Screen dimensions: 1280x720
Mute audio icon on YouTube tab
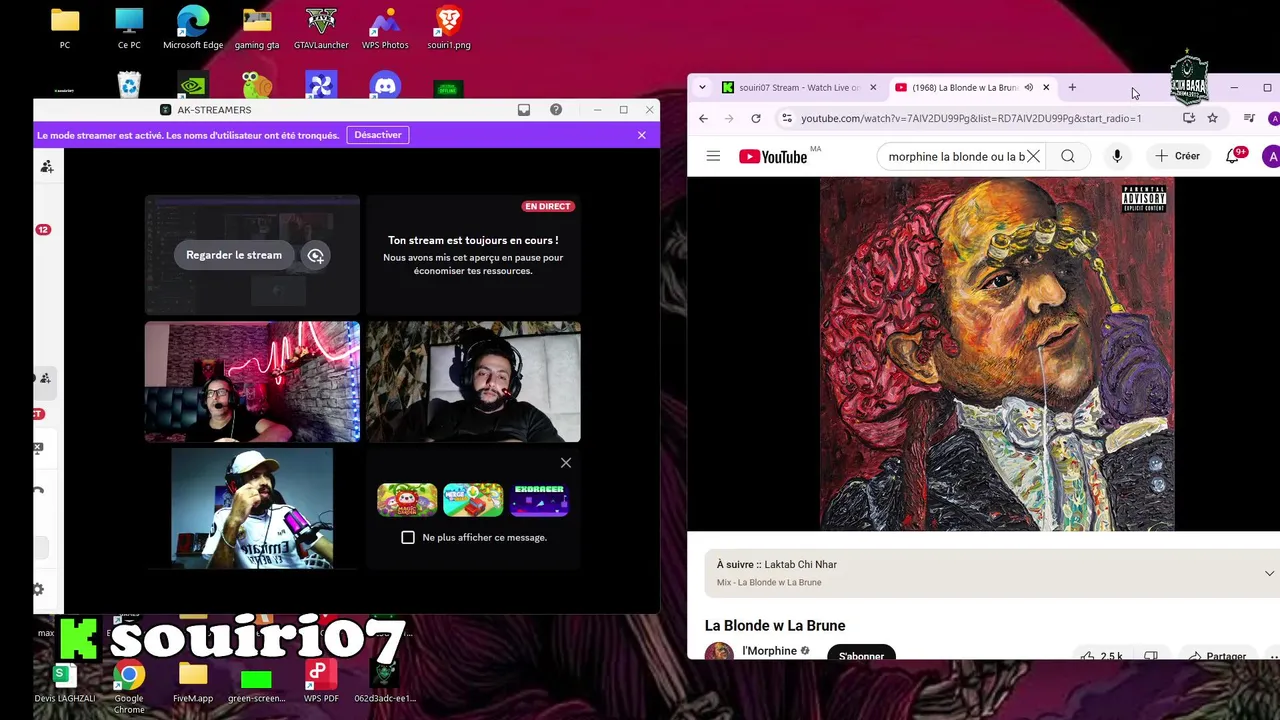tap(1028, 88)
